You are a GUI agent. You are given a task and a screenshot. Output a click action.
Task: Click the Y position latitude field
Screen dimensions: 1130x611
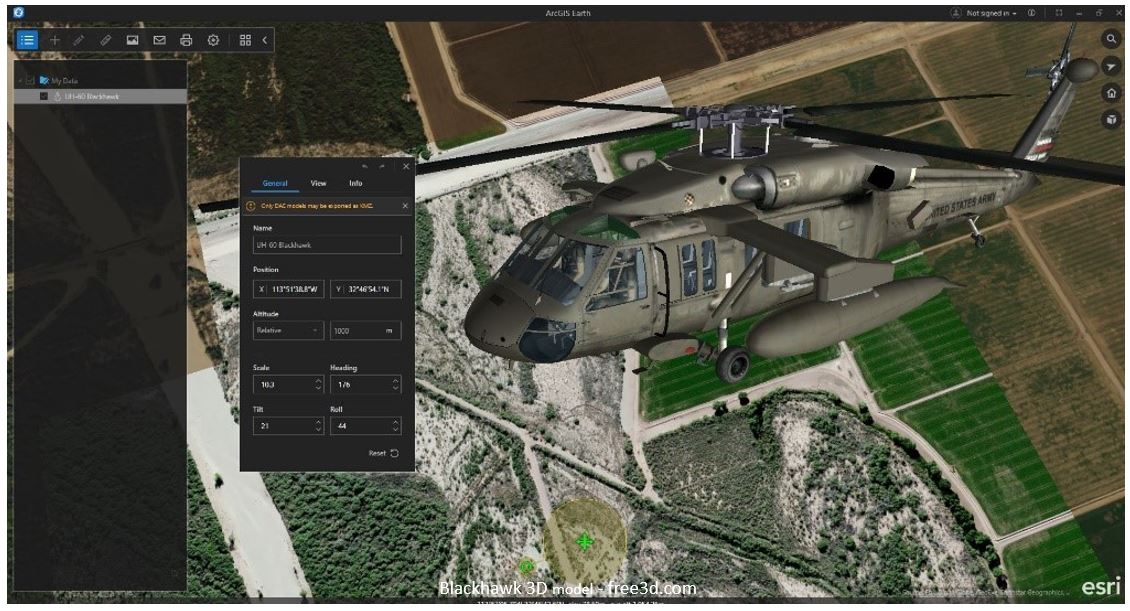[x=366, y=289]
